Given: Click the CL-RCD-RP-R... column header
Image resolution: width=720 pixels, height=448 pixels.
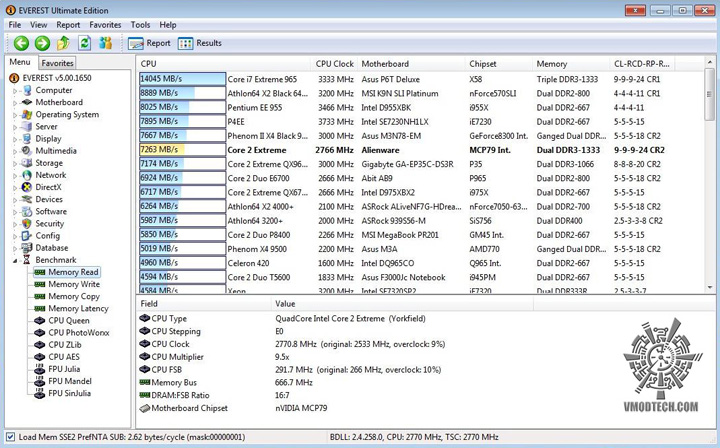Looking at the screenshot, I should point(642,64).
